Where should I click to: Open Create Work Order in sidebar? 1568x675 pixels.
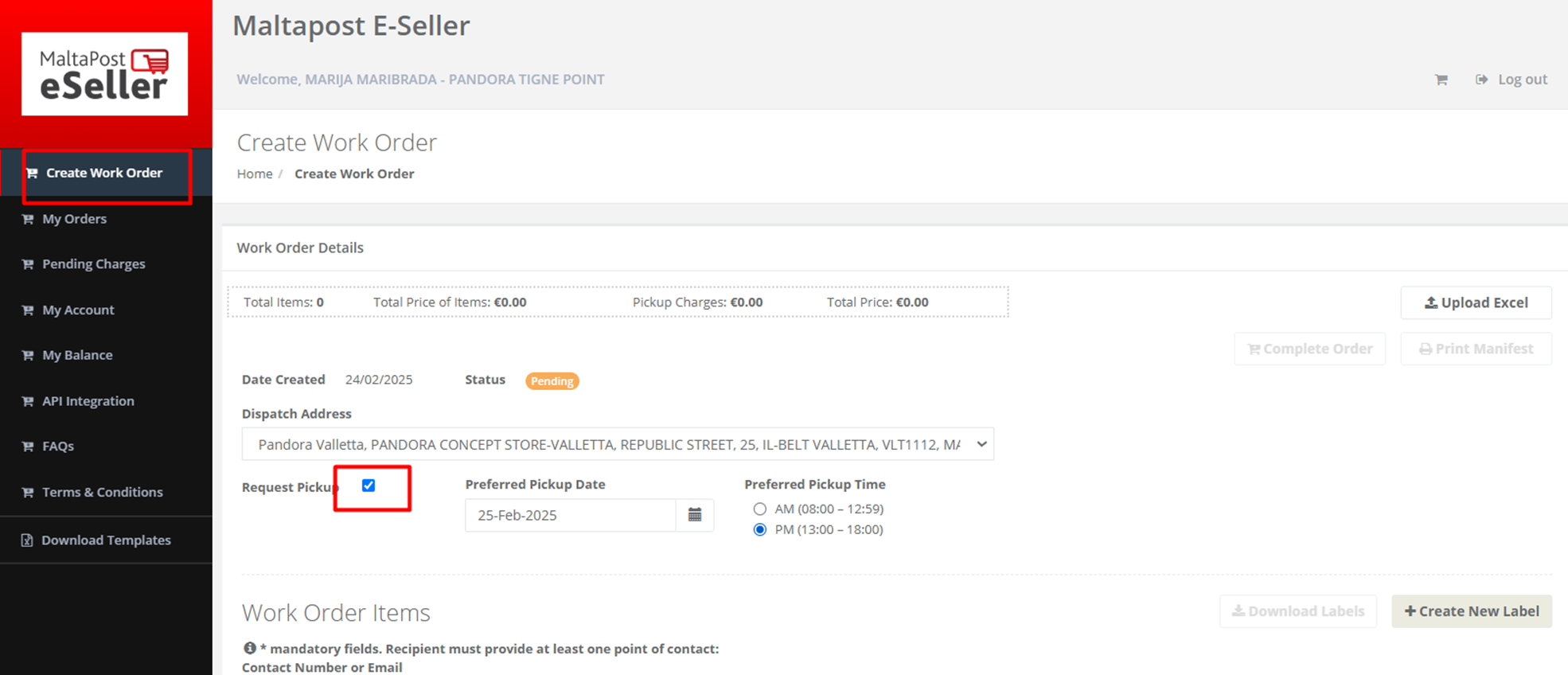click(x=106, y=173)
